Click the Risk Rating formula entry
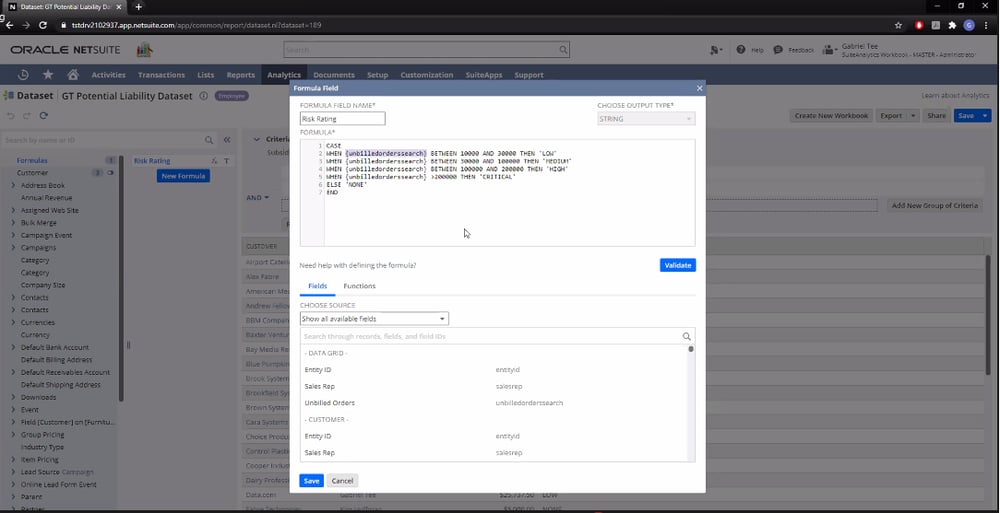Viewport: 1000px width, 513px height. [x=152, y=161]
